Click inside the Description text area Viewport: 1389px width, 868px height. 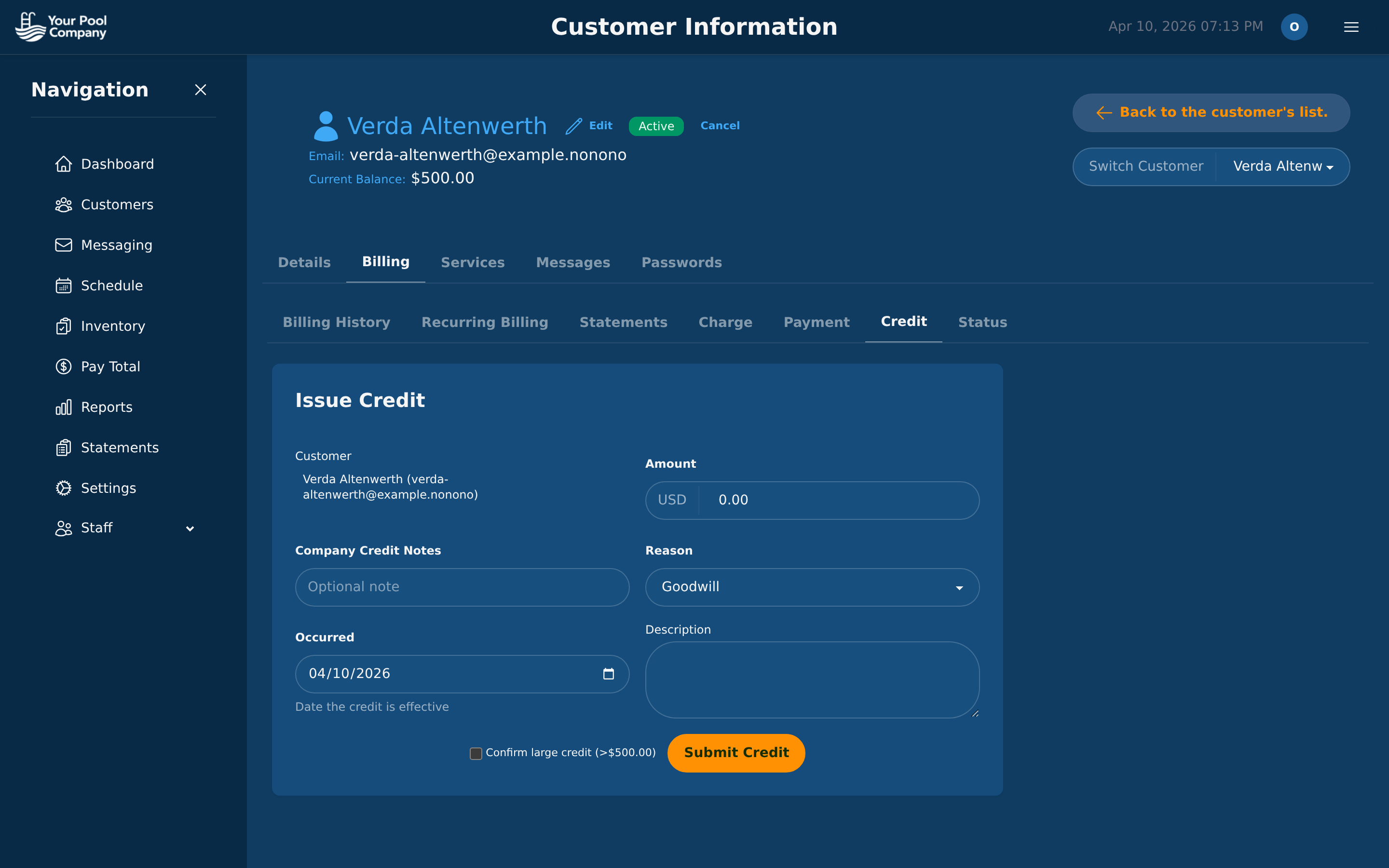click(x=812, y=680)
